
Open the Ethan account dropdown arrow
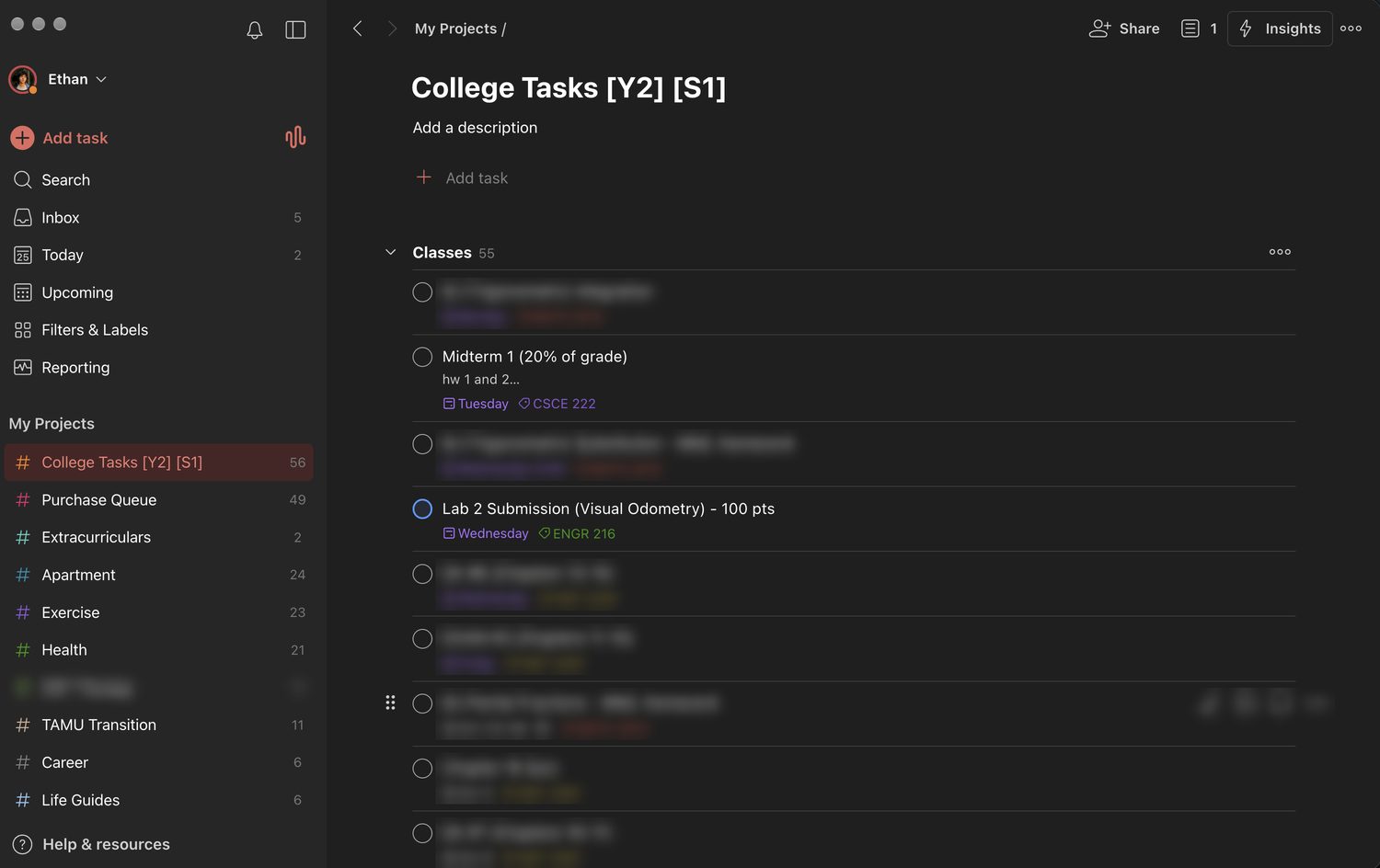coord(101,79)
